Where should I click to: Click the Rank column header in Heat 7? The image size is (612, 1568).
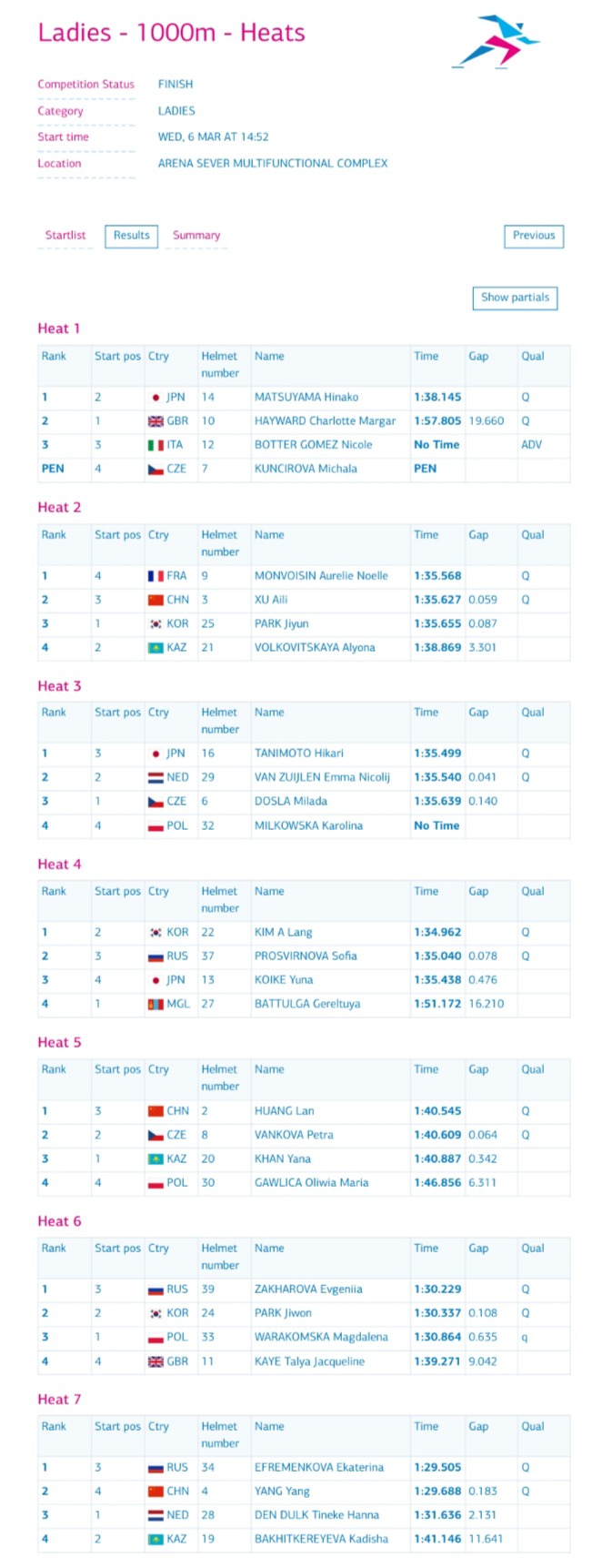54,1427
